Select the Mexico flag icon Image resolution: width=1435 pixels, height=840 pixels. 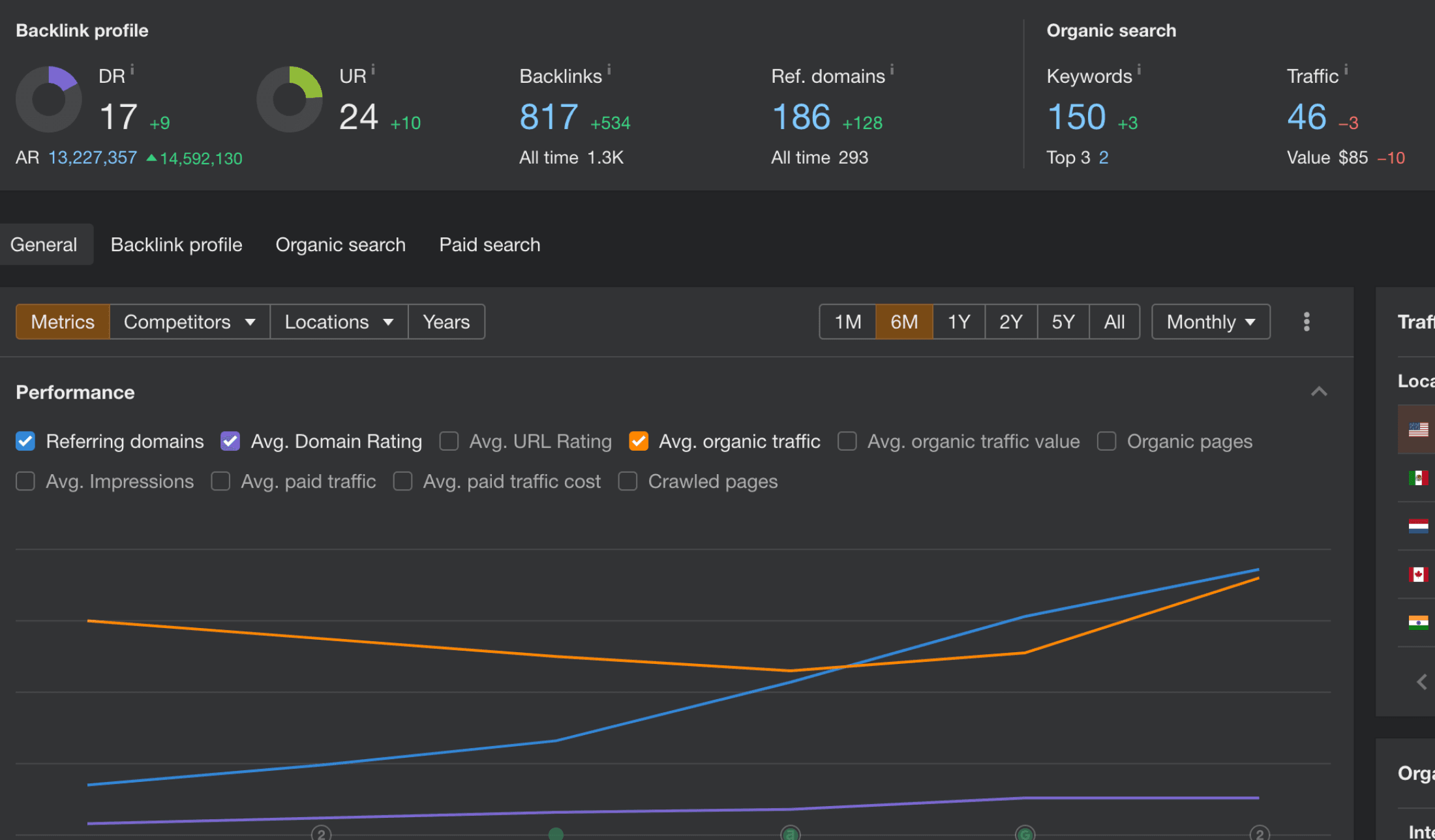[x=1418, y=478]
